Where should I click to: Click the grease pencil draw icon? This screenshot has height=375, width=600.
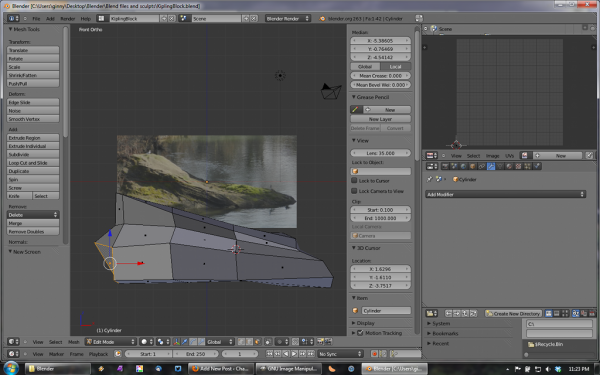[355, 110]
